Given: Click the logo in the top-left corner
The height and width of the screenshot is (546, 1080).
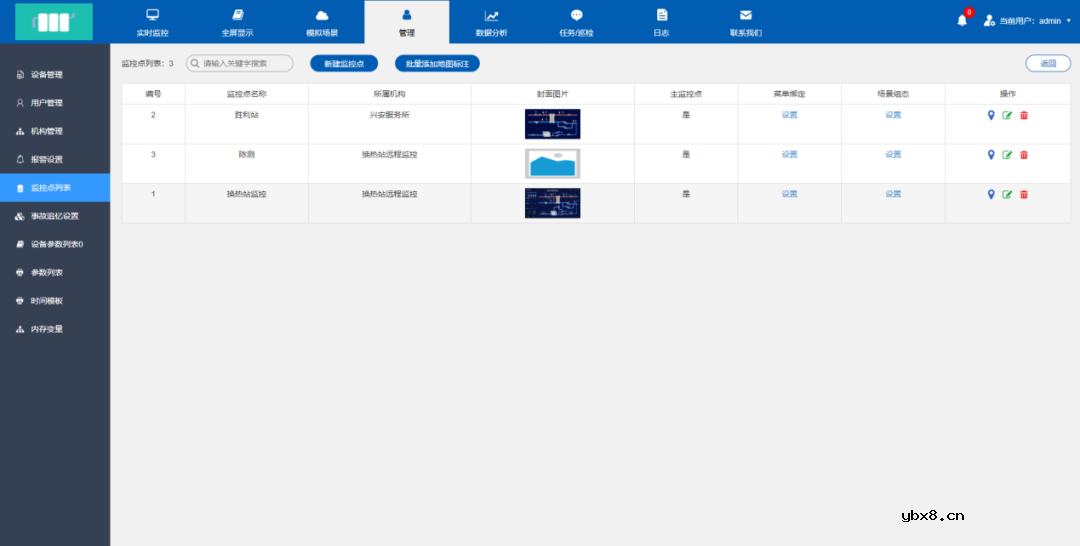Looking at the screenshot, I should pyautogui.click(x=54, y=21).
